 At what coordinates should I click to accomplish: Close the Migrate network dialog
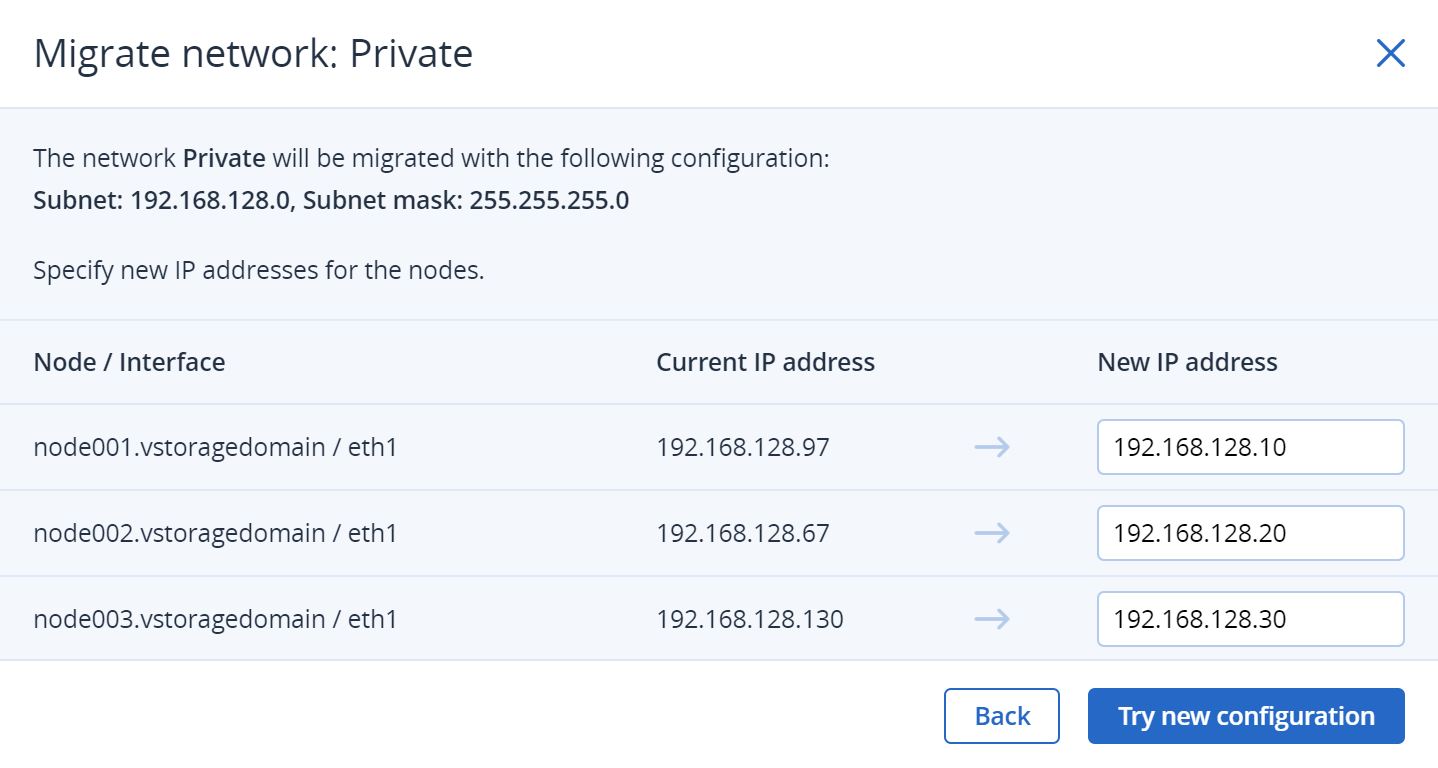coord(1390,54)
